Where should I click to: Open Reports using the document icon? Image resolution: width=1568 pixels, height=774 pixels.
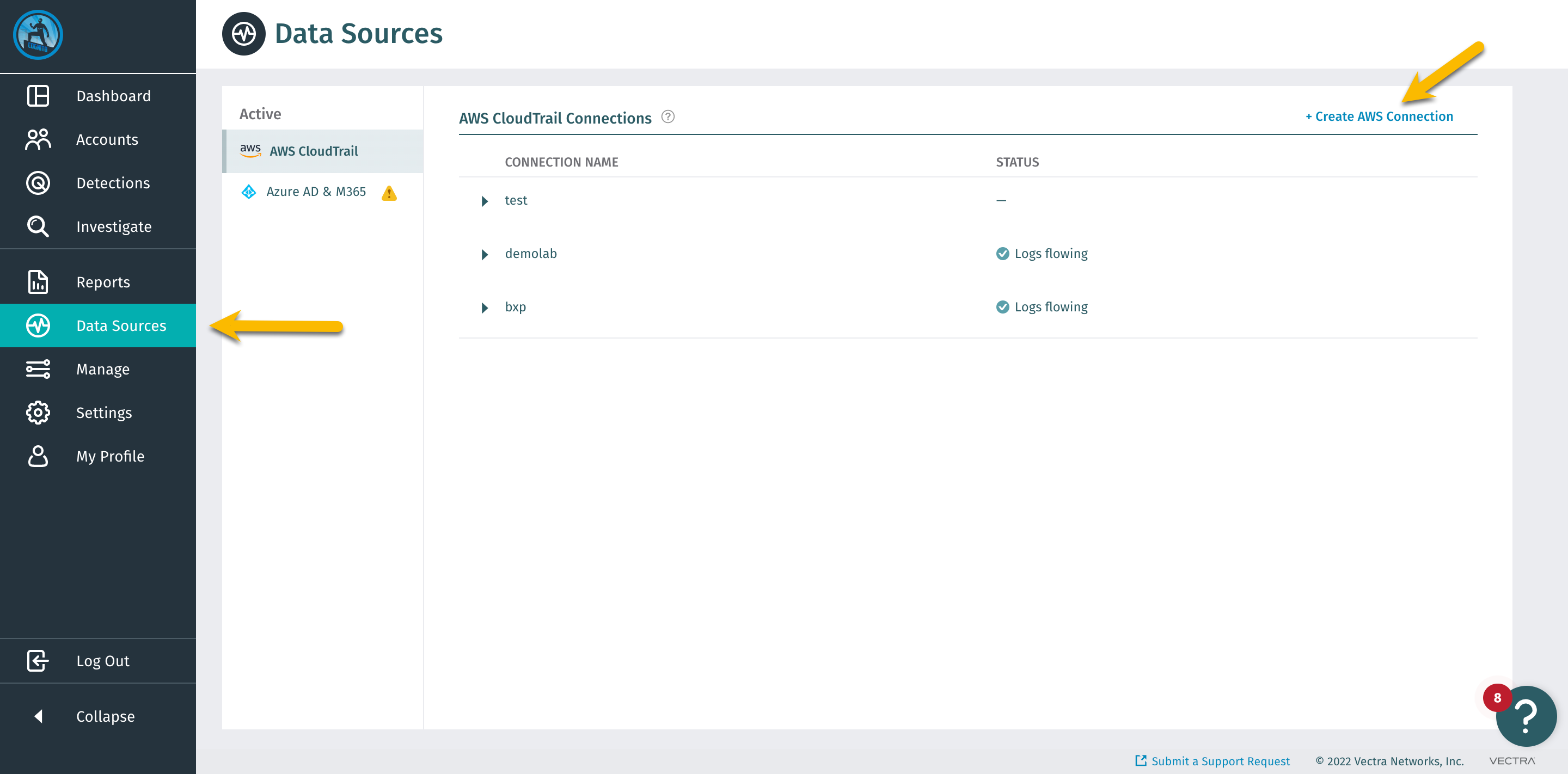(x=38, y=282)
